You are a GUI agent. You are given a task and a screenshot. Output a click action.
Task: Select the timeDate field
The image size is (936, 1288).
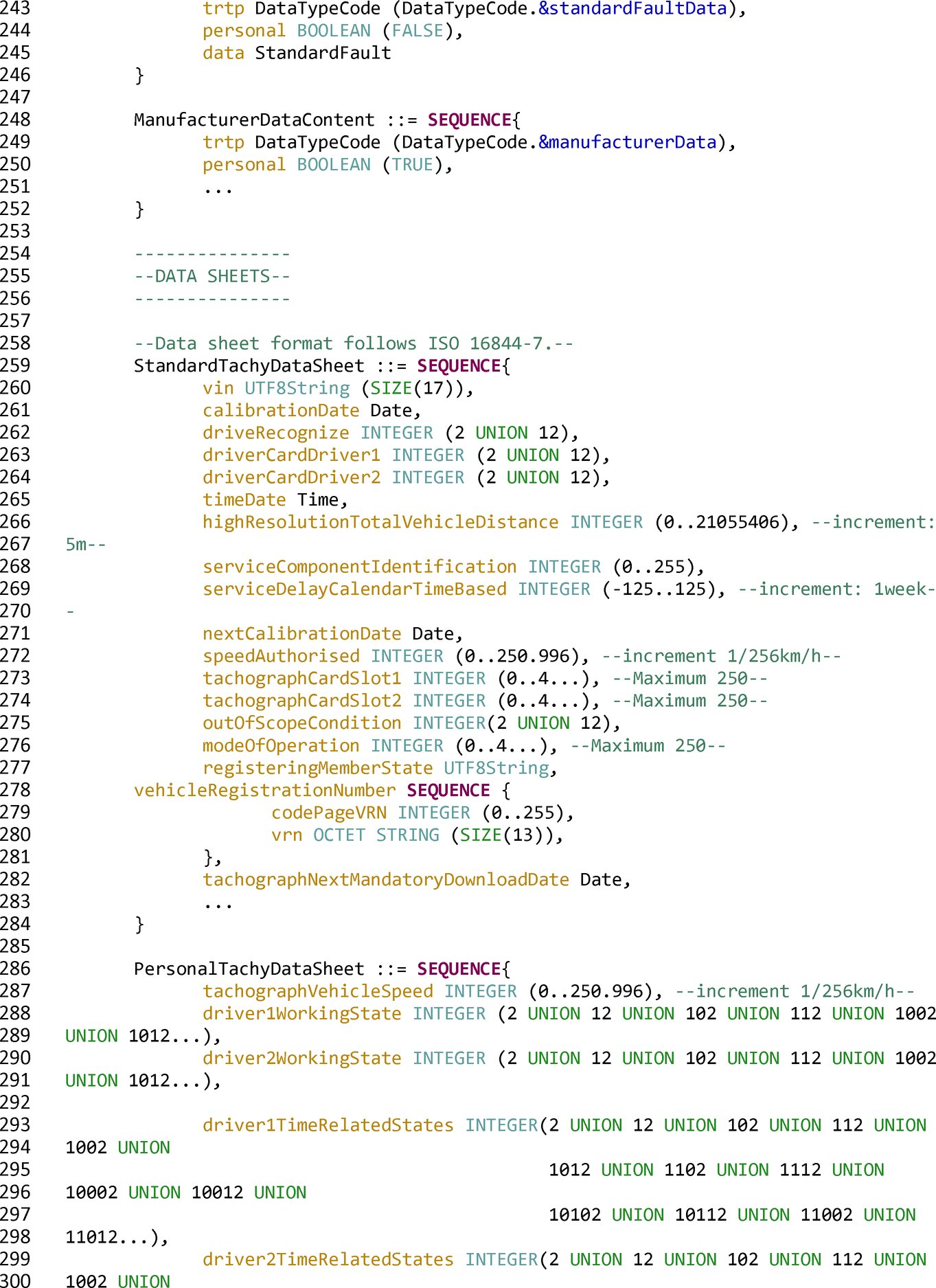(x=275, y=500)
